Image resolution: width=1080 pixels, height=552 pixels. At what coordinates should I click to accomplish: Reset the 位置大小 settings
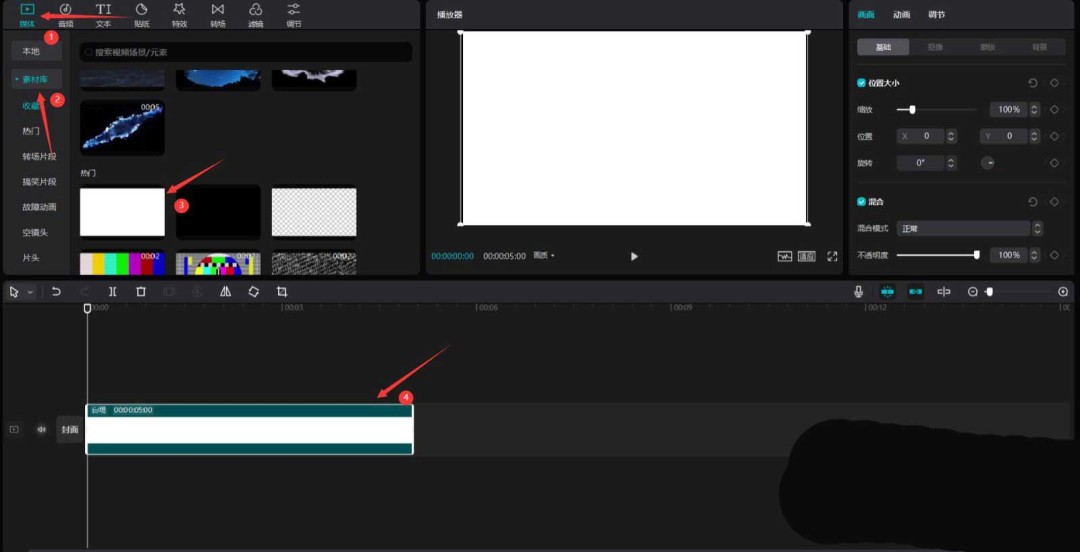(x=1032, y=83)
